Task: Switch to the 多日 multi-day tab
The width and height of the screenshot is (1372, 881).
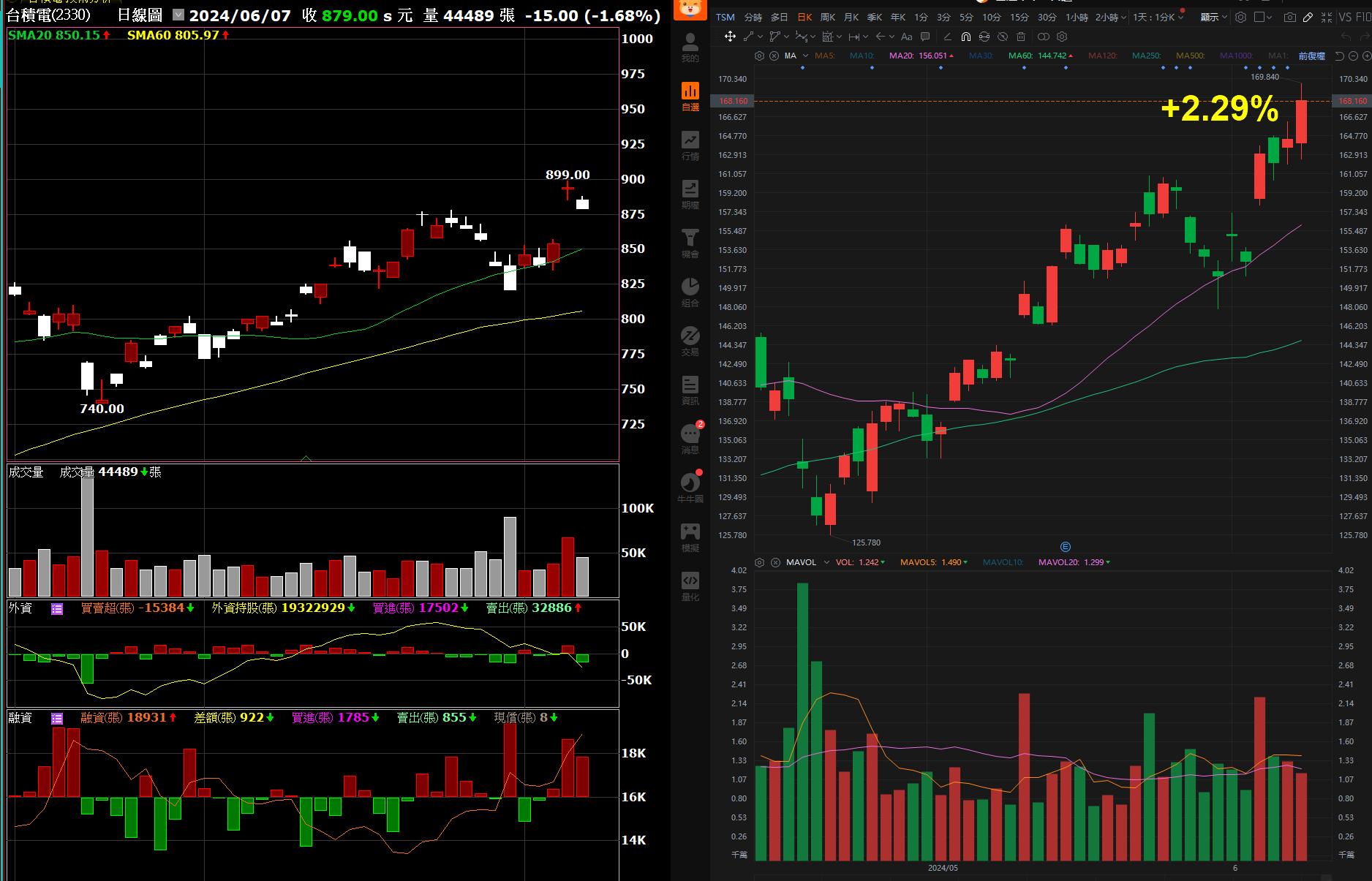Action: [x=780, y=17]
